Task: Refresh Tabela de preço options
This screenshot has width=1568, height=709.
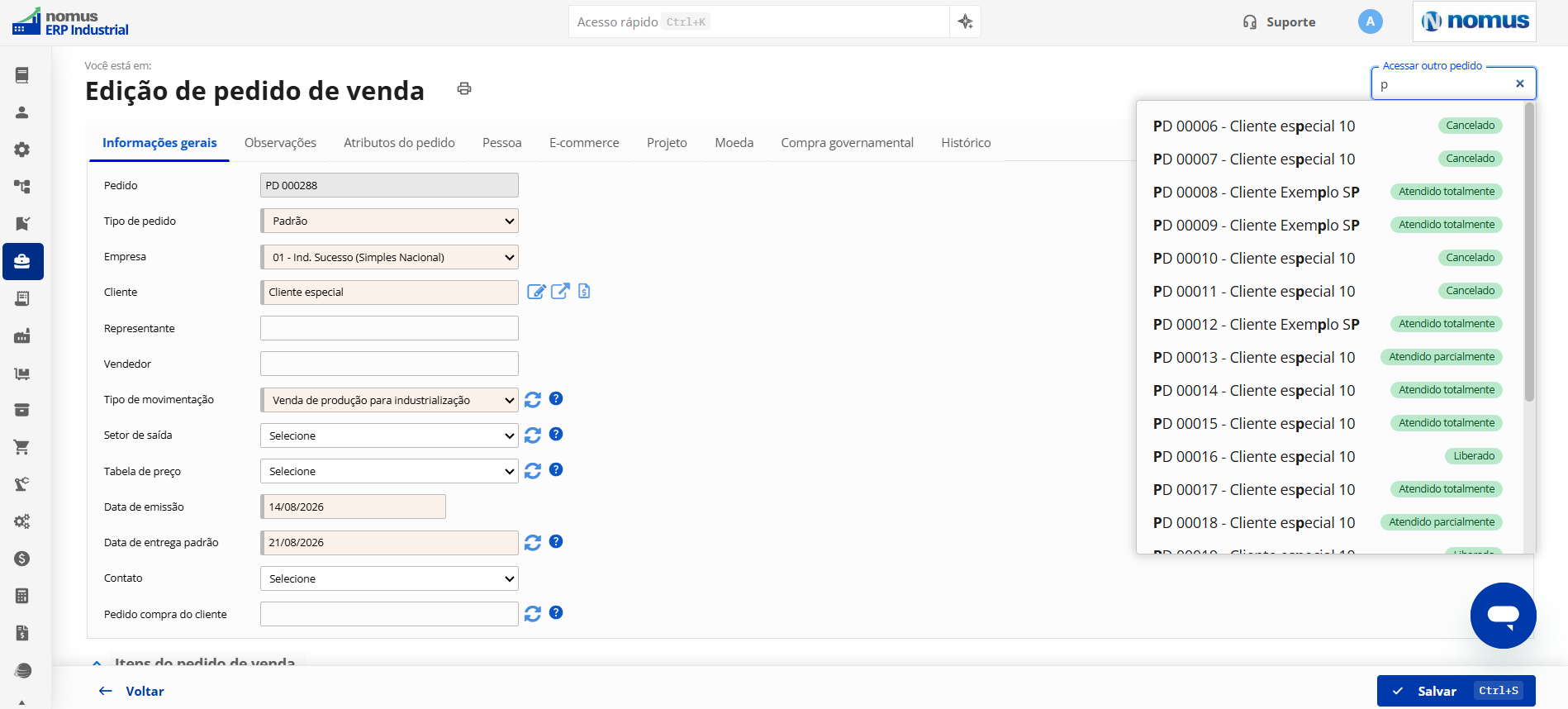Action: (x=533, y=471)
